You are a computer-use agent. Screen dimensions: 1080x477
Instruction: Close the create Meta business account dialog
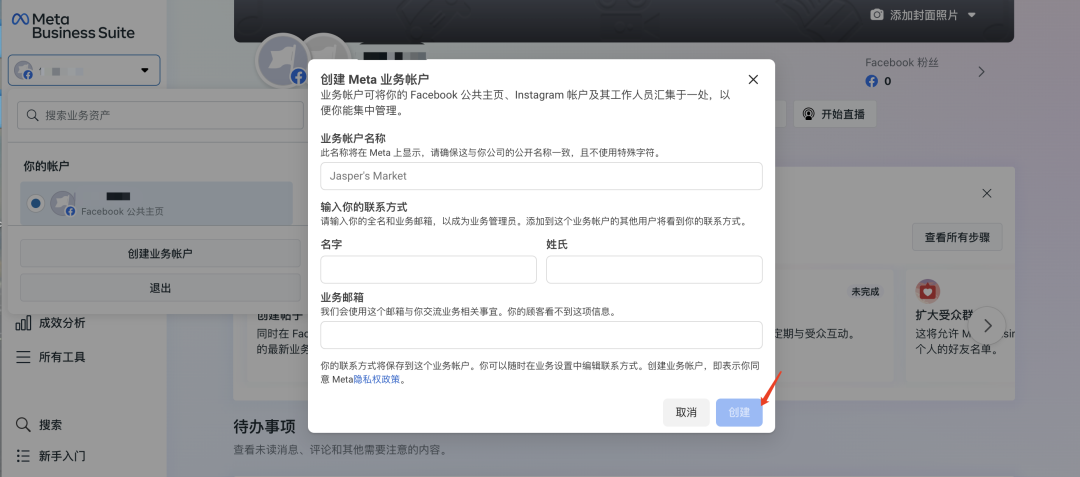tap(753, 79)
